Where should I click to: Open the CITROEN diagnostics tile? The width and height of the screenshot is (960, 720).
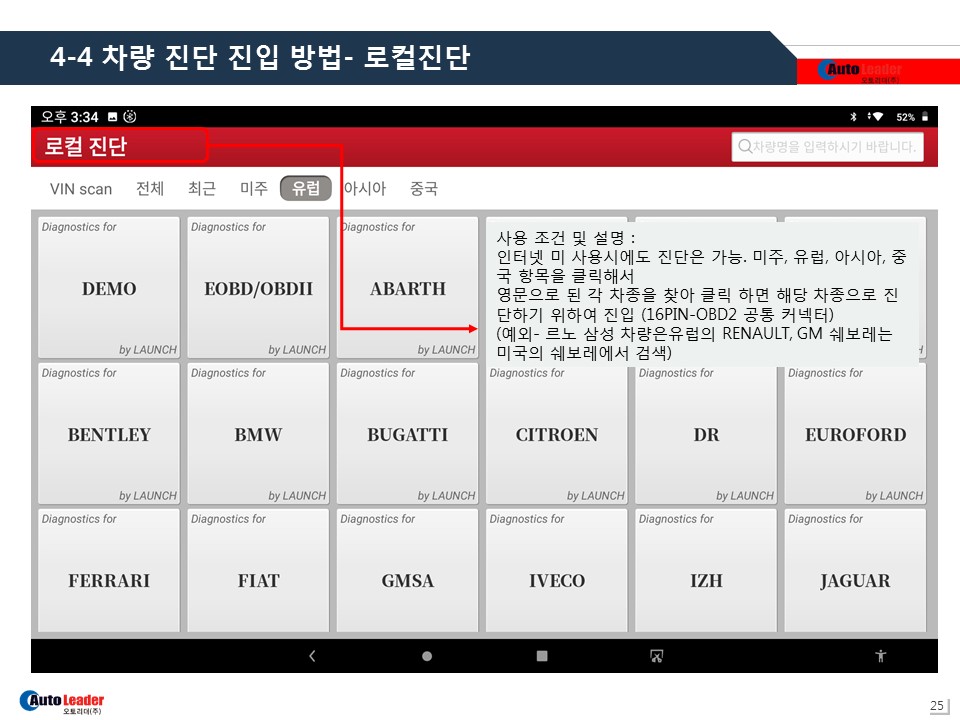point(557,433)
